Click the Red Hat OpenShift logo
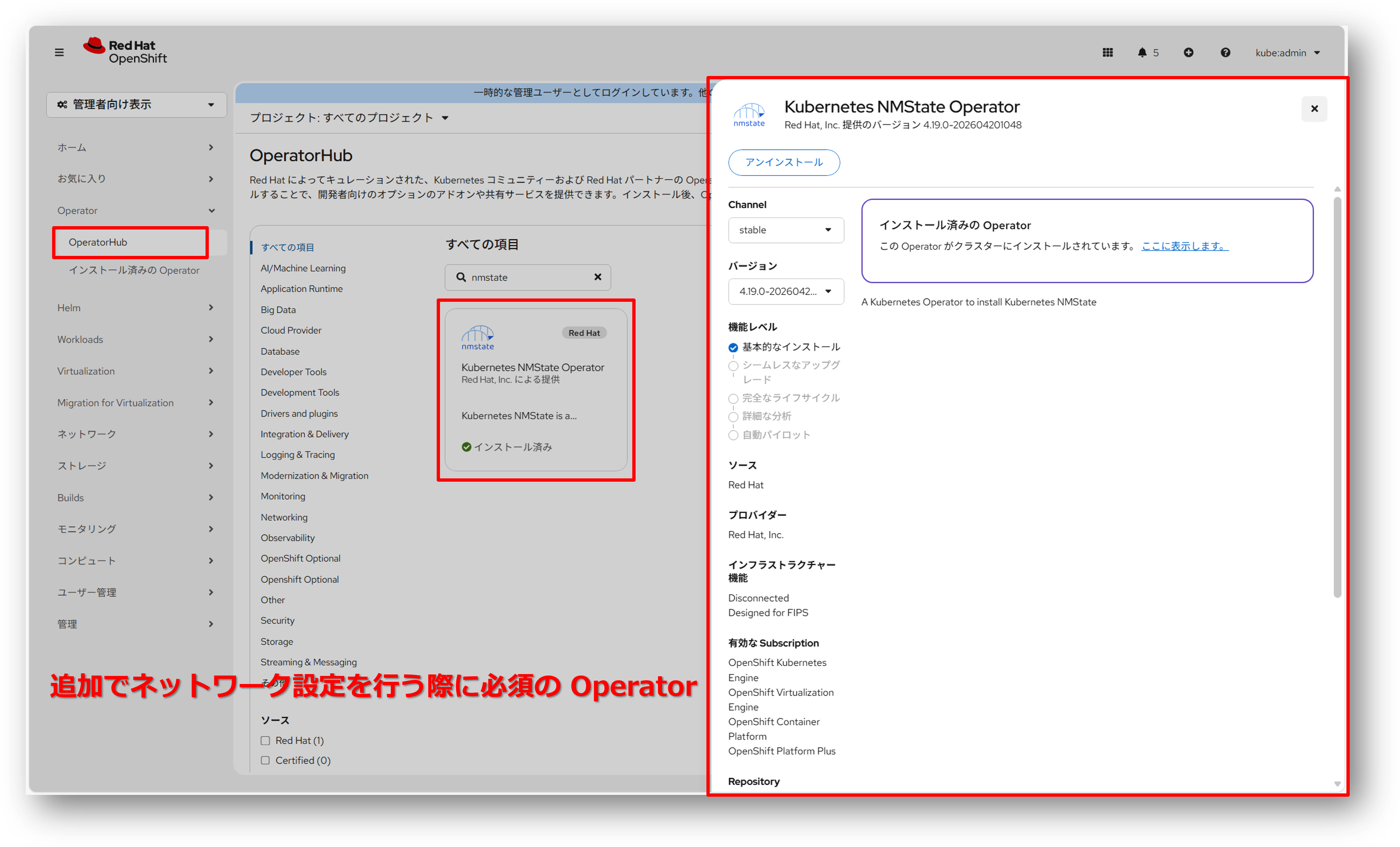This screenshot has height=847, width=1400. tap(125, 51)
